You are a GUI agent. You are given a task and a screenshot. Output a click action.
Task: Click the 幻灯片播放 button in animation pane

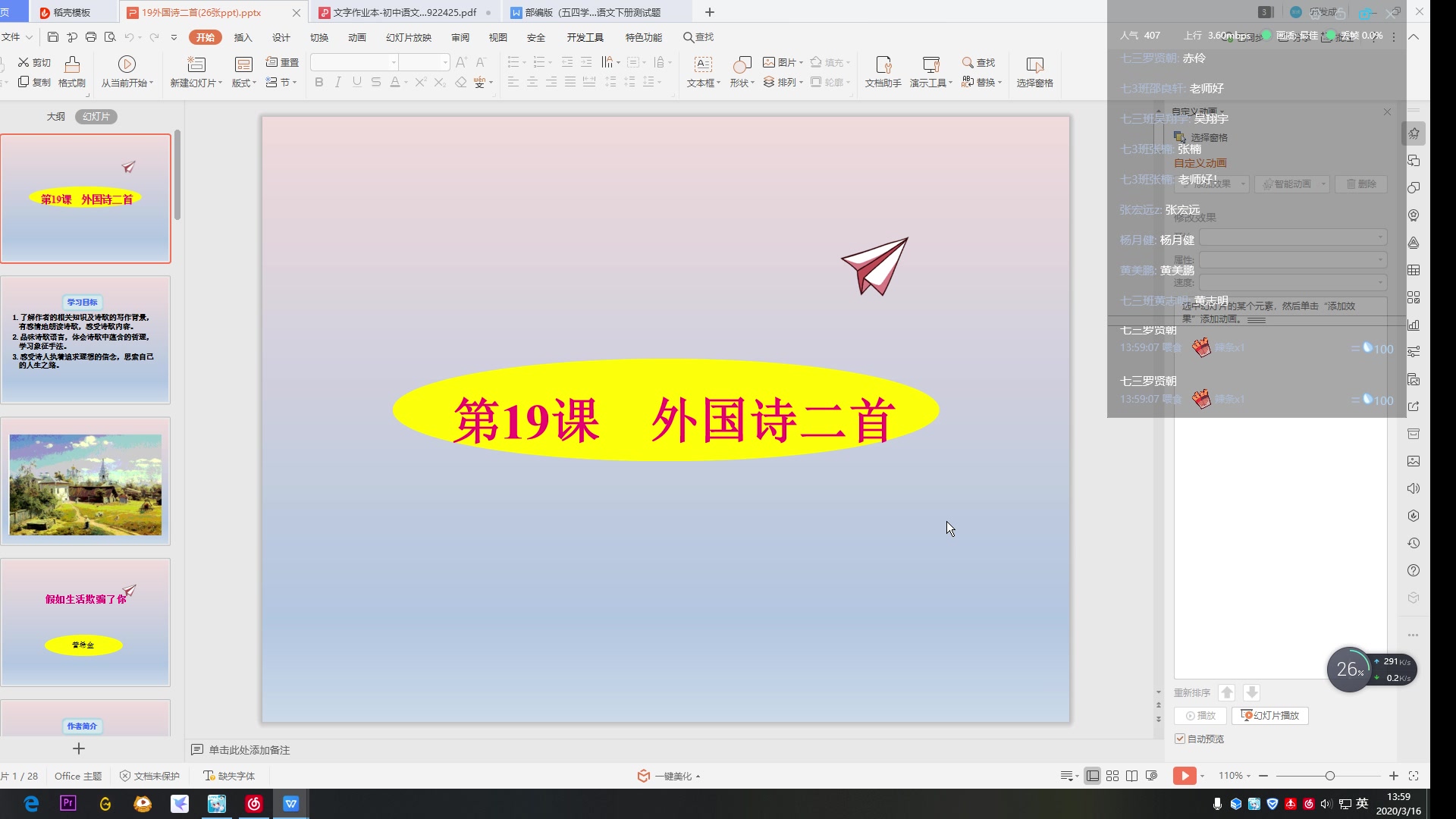[1270, 715]
